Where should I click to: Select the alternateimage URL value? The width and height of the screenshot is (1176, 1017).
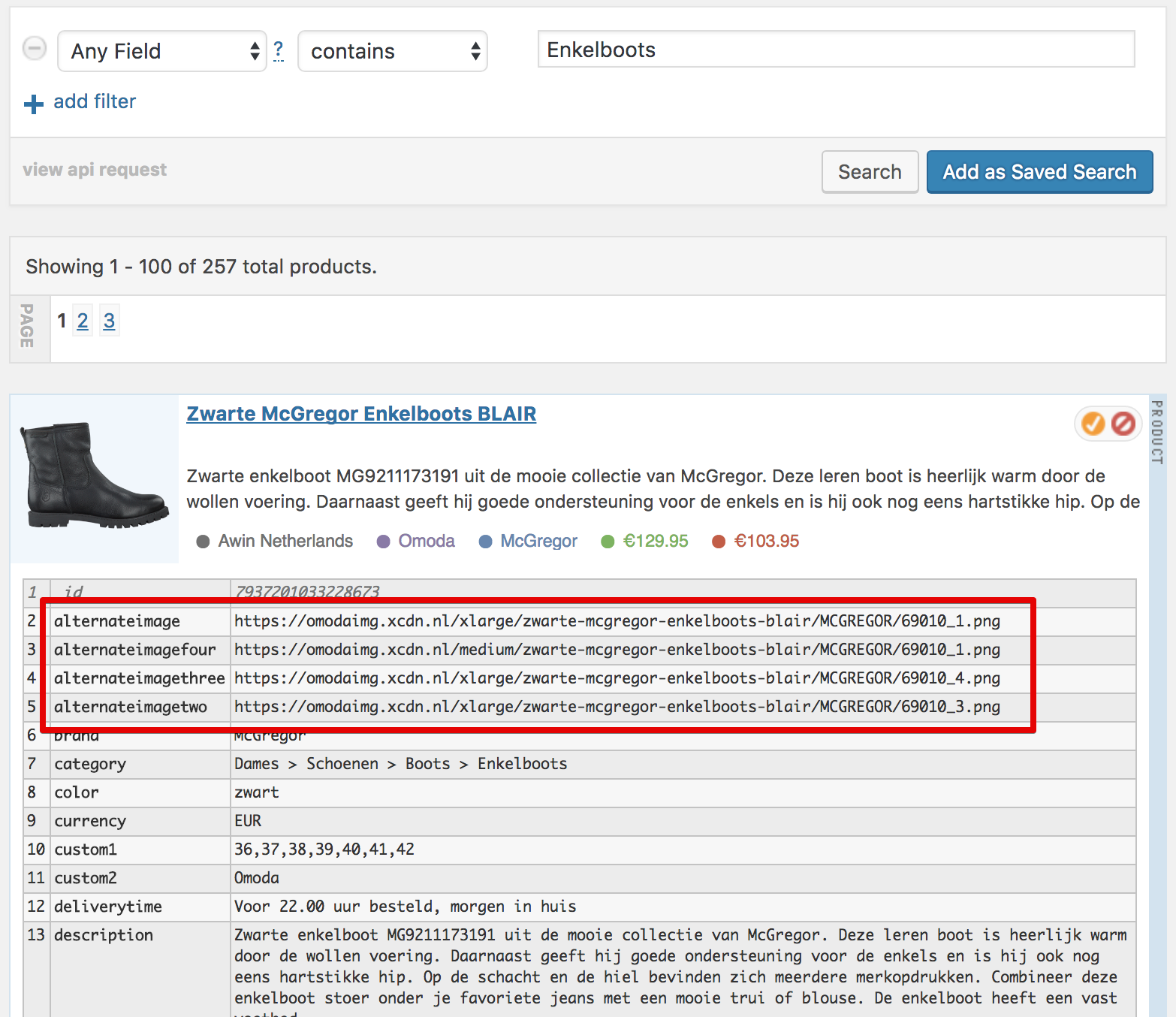tap(617, 621)
